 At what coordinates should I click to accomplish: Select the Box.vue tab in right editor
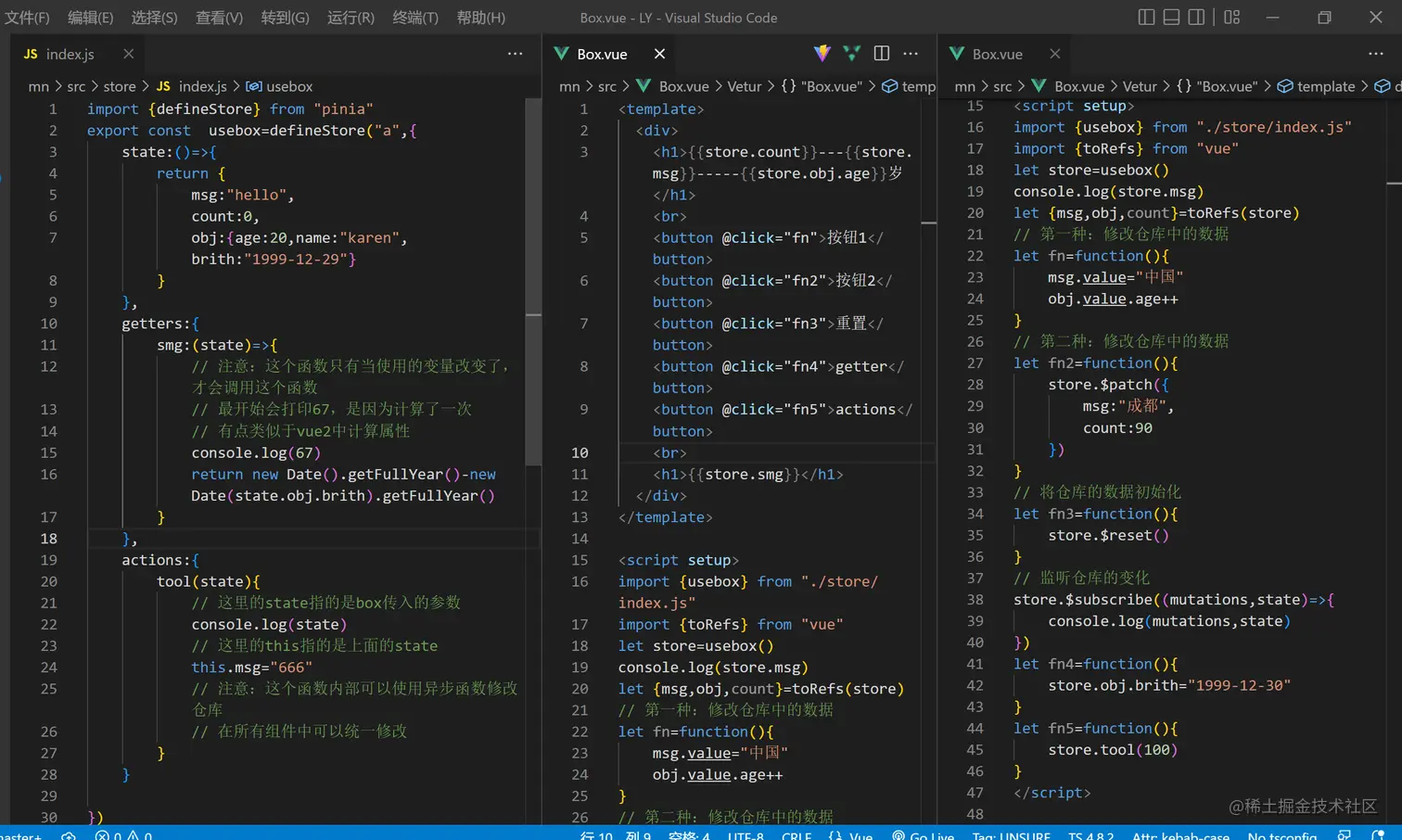tap(996, 54)
